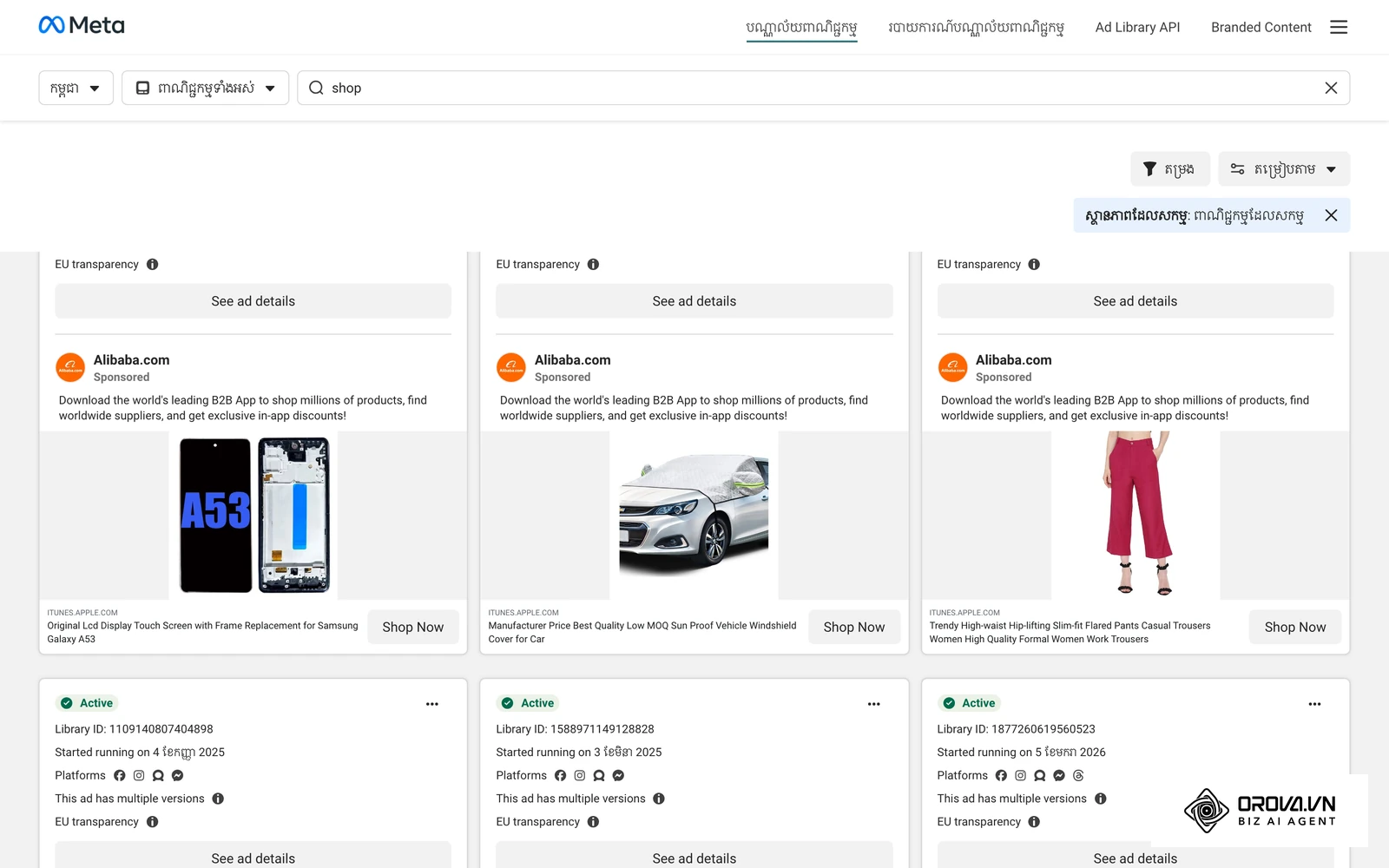Click Messenger platform icon on ad 1109140807404898

pyautogui.click(x=177, y=775)
